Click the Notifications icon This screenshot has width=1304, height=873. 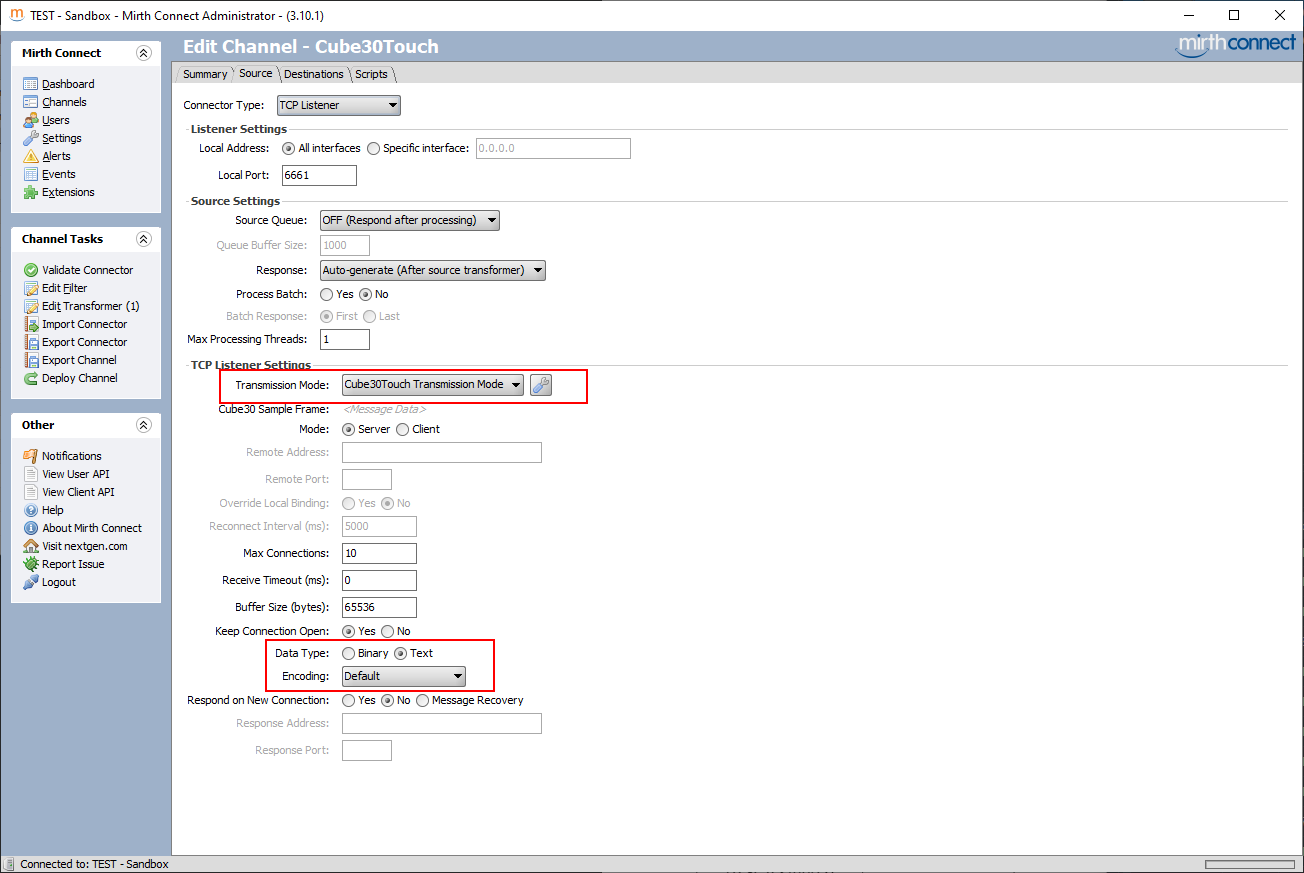pos(31,456)
